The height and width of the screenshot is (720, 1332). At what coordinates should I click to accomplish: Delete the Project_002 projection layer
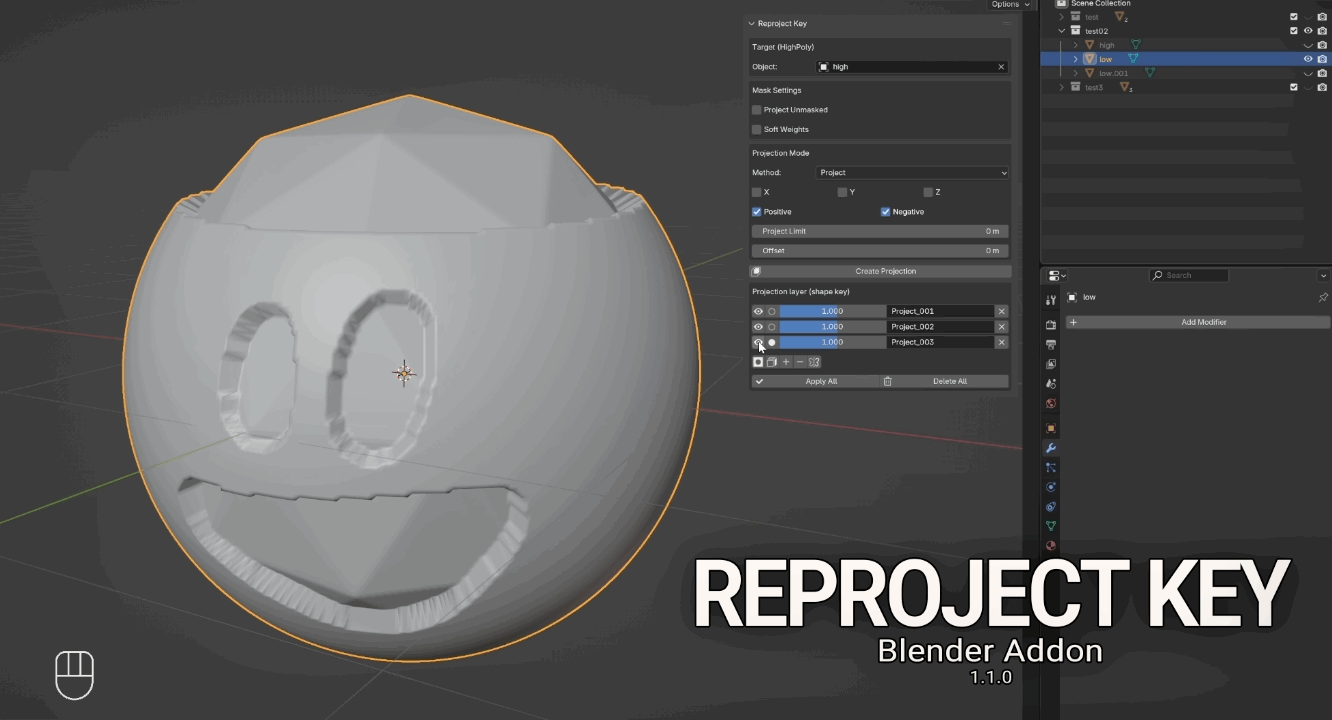(1002, 327)
